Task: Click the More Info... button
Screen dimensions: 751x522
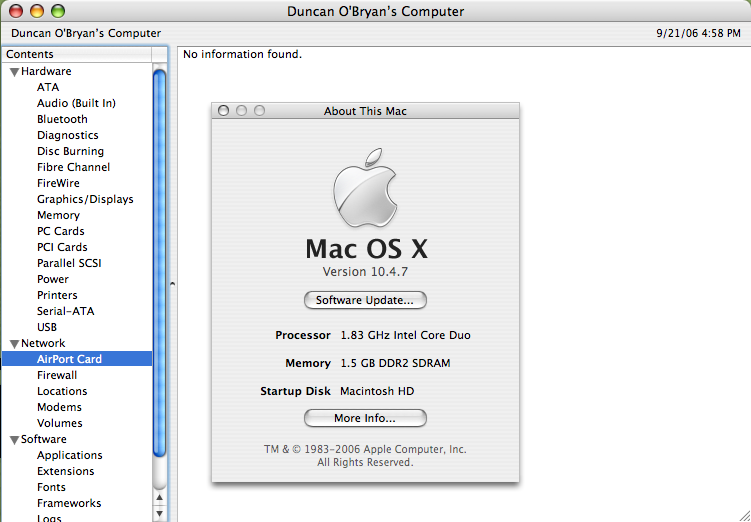Action: [365, 418]
